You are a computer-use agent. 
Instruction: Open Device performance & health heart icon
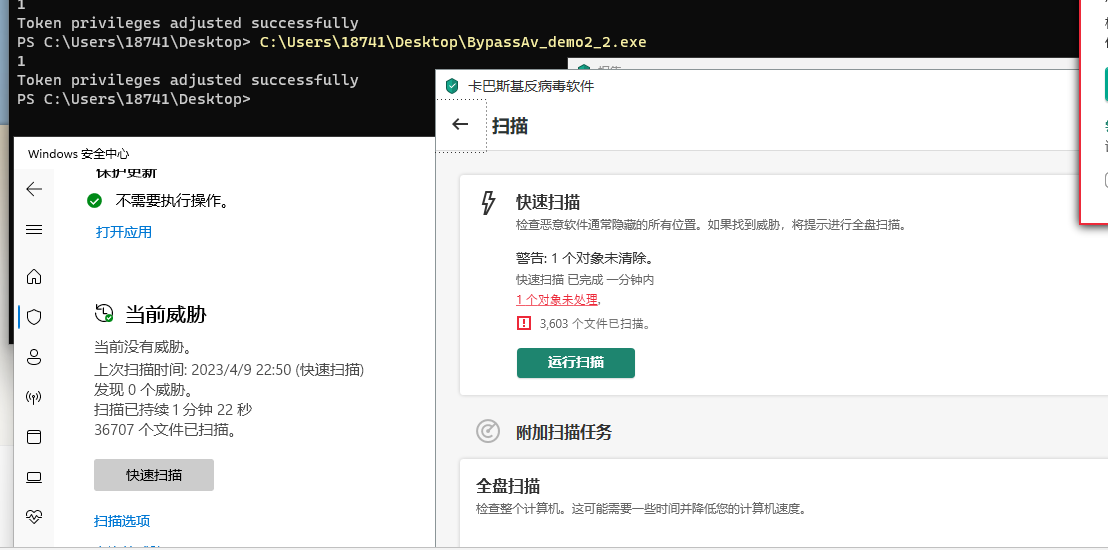click(34, 517)
